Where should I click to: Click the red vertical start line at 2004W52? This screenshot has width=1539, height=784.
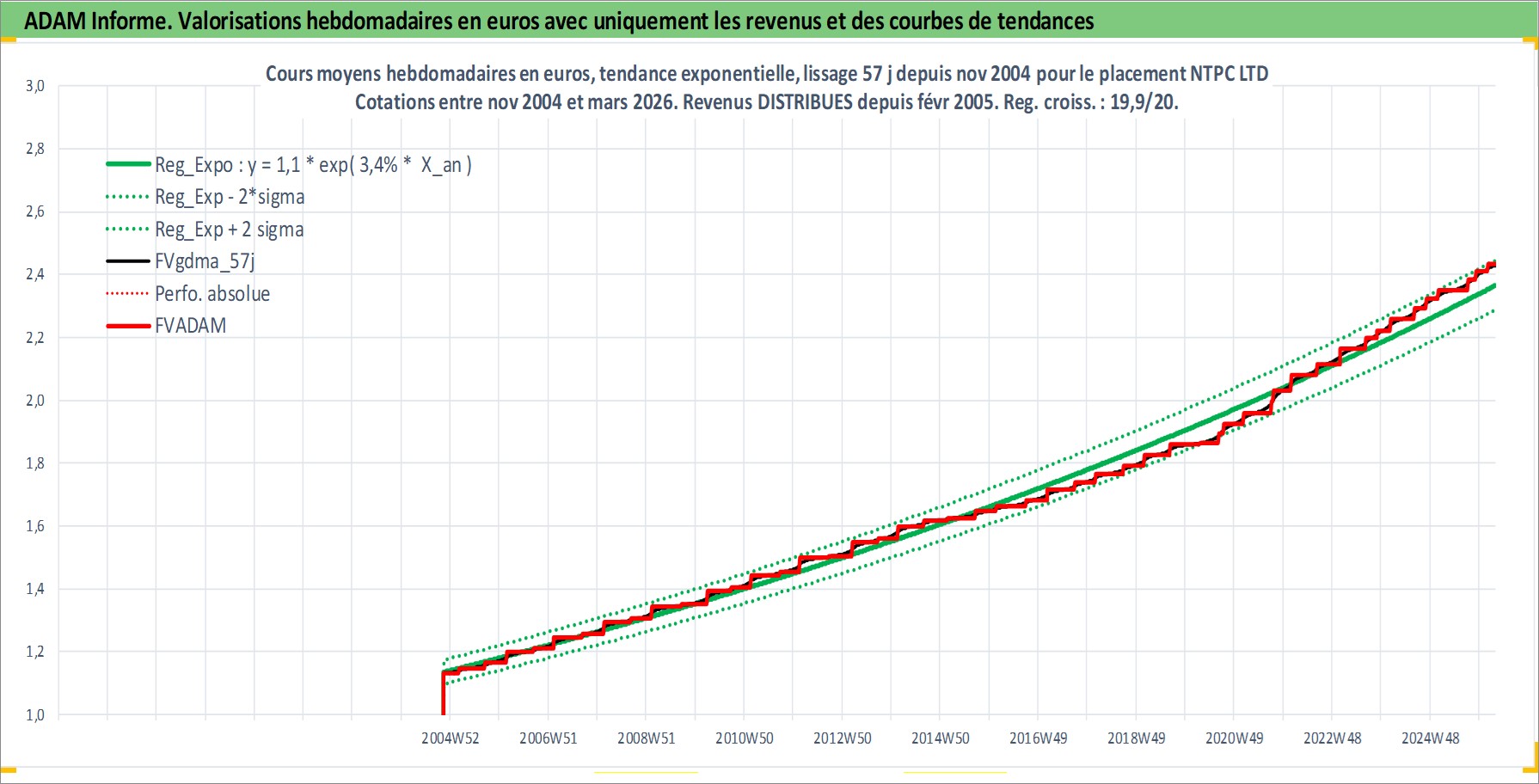444,693
